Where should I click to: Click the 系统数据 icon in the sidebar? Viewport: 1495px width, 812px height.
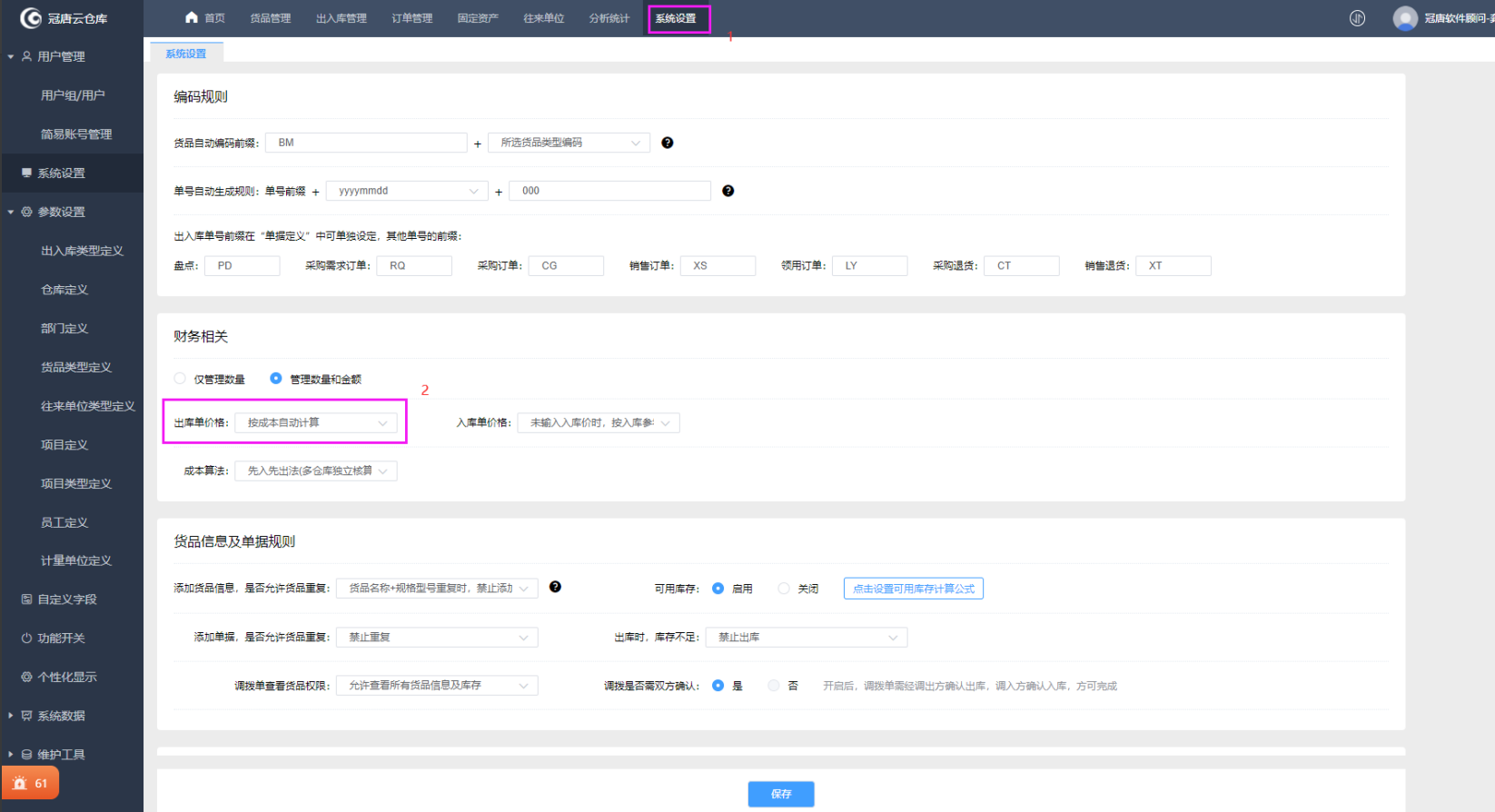tap(26, 716)
